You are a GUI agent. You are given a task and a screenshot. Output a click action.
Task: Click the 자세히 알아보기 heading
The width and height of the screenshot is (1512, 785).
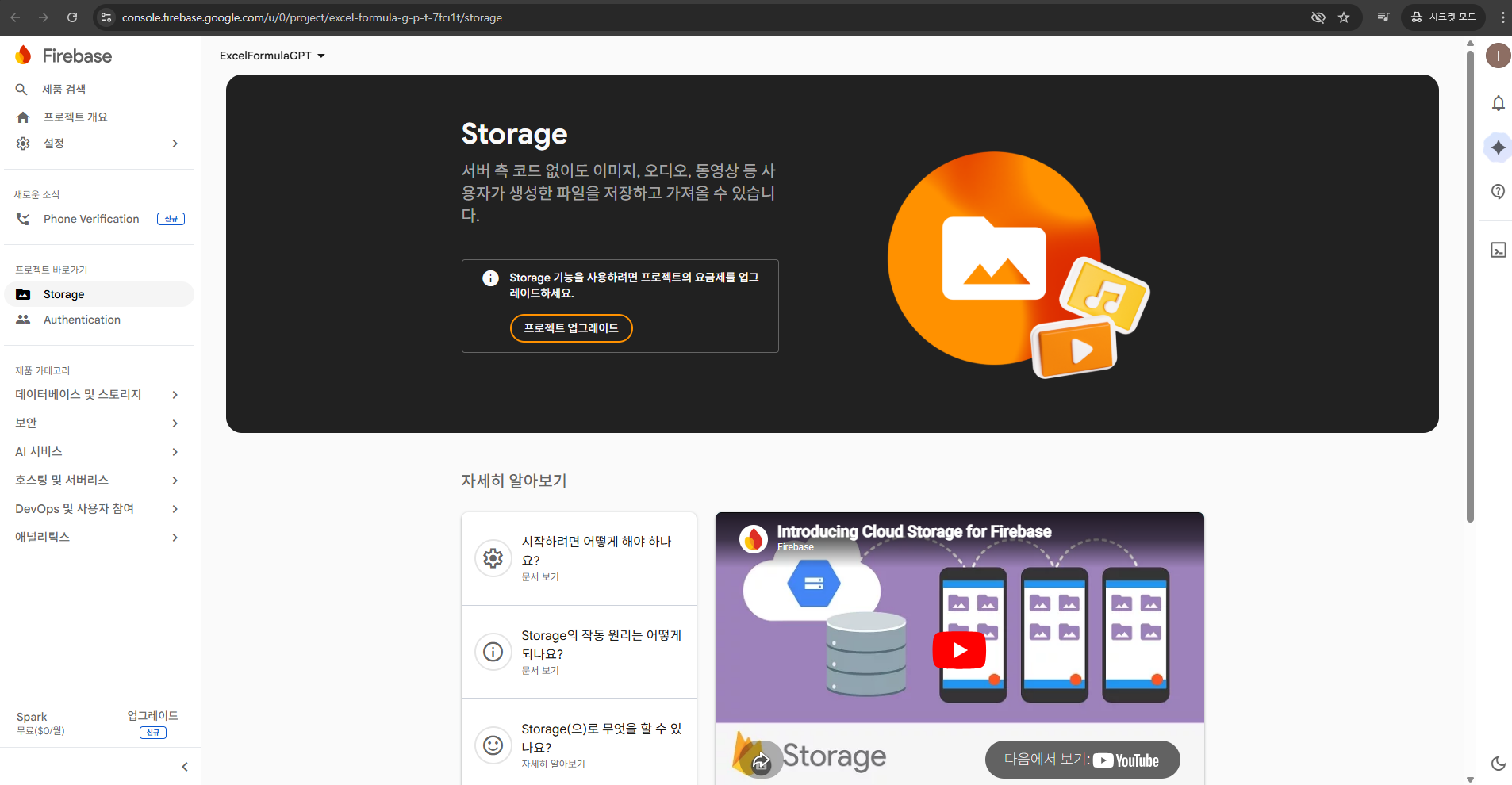[514, 481]
